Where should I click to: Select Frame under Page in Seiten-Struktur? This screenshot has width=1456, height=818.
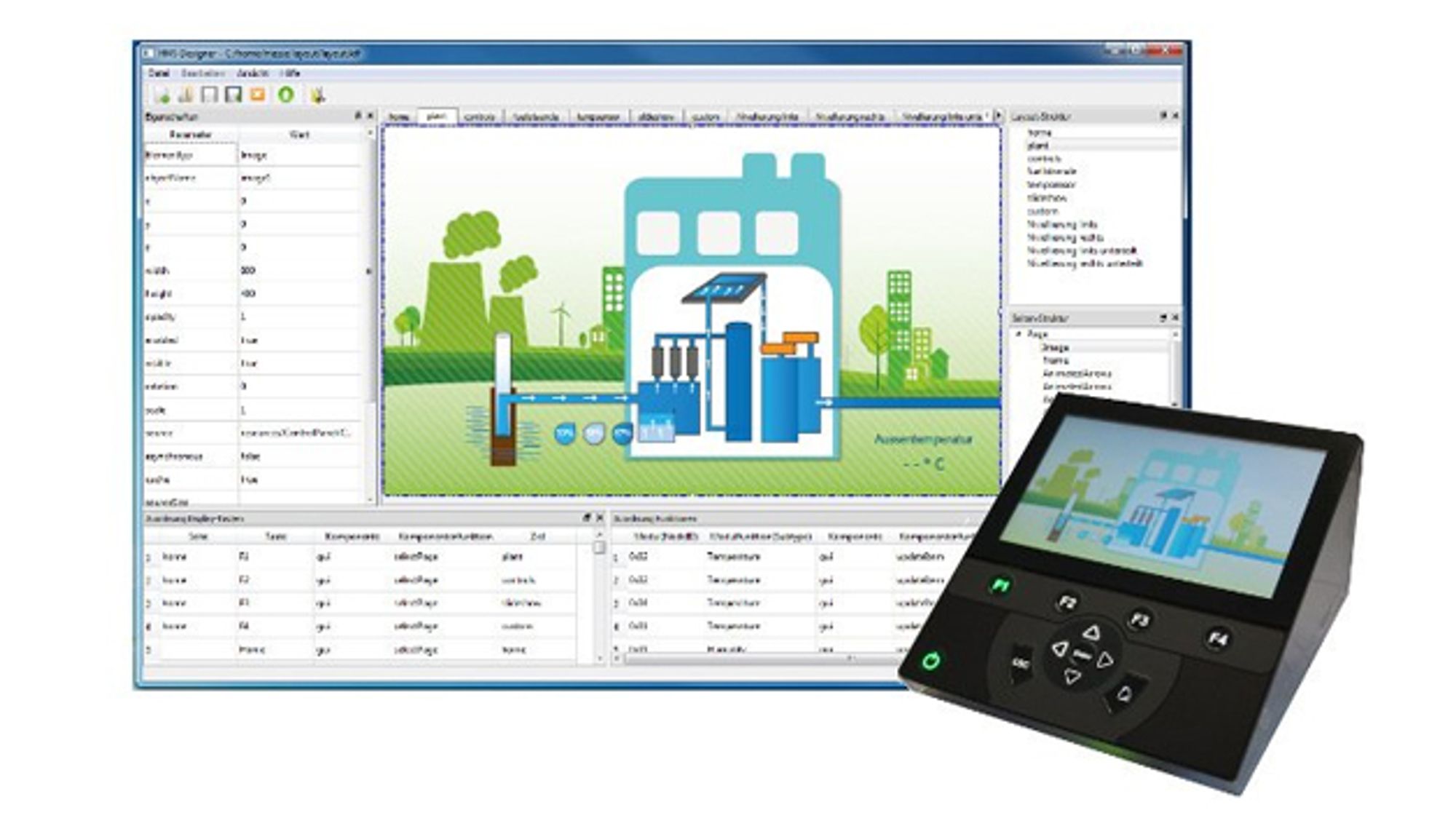point(1055,361)
